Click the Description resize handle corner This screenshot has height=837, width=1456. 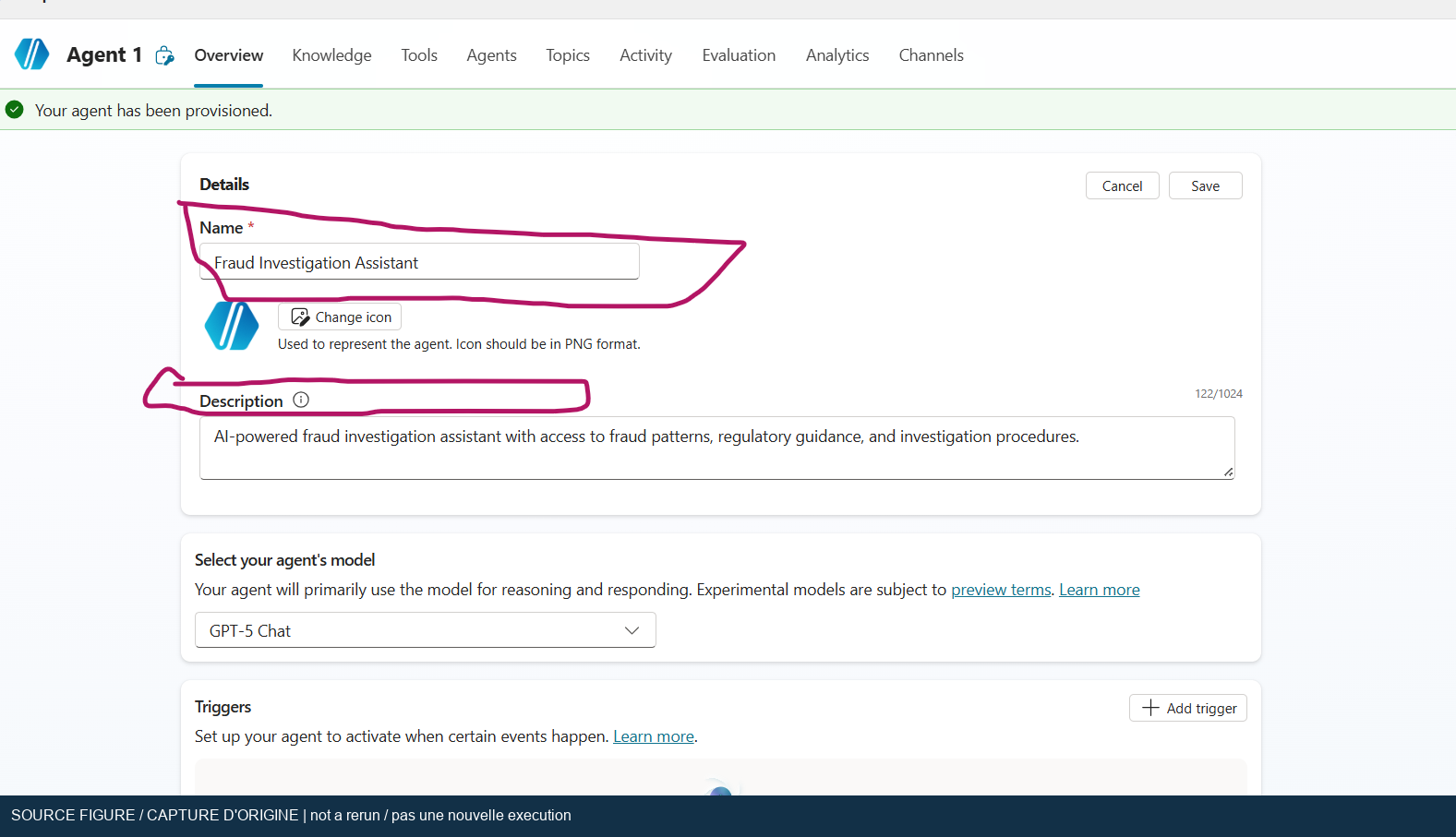click(1228, 472)
